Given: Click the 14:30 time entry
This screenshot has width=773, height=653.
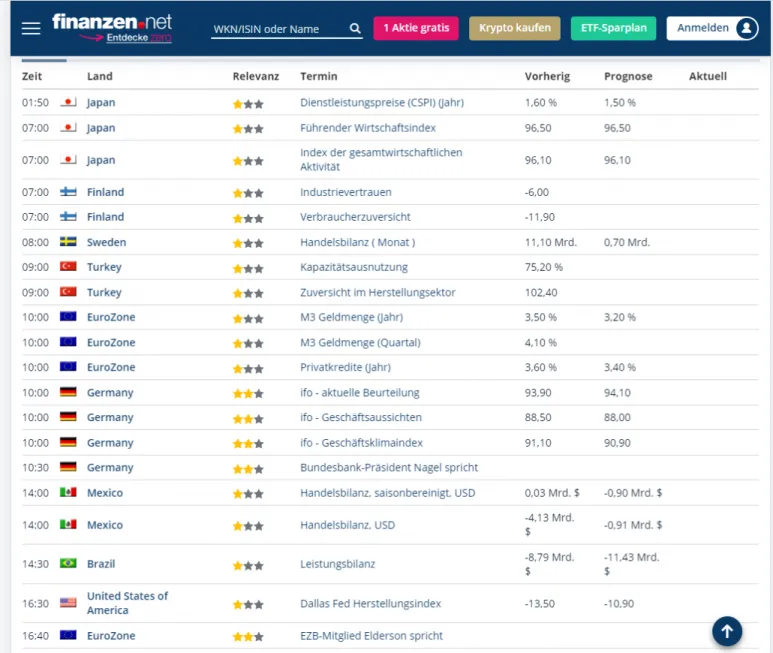Looking at the screenshot, I should tap(35, 564).
